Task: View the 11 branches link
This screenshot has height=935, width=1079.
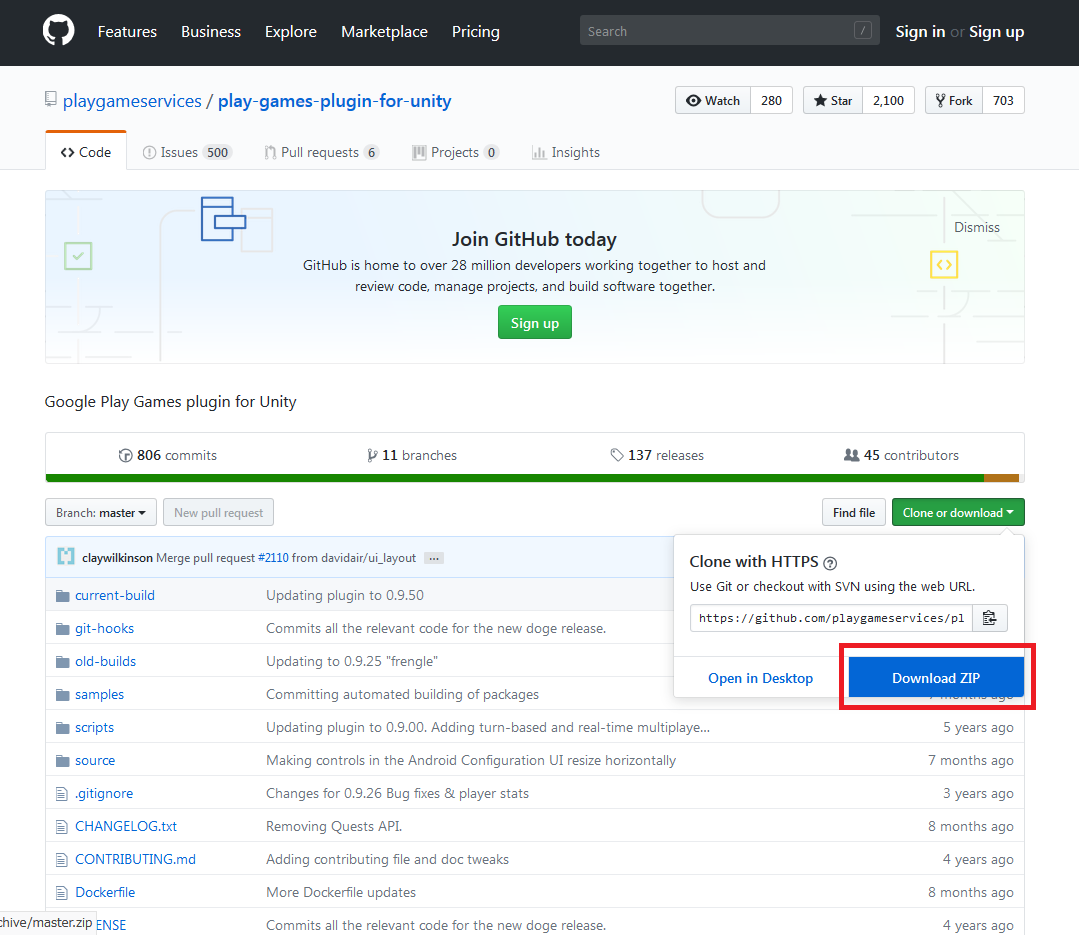Action: (x=412, y=455)
